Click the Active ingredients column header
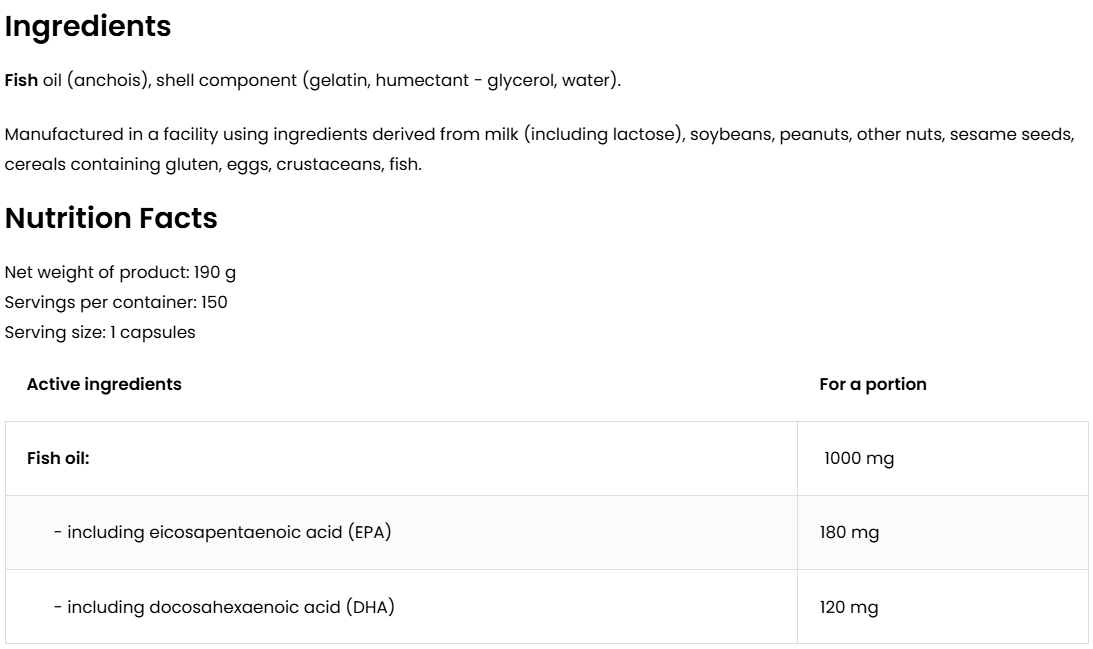This screenshot has width=1093, height=649. [104, 384]
